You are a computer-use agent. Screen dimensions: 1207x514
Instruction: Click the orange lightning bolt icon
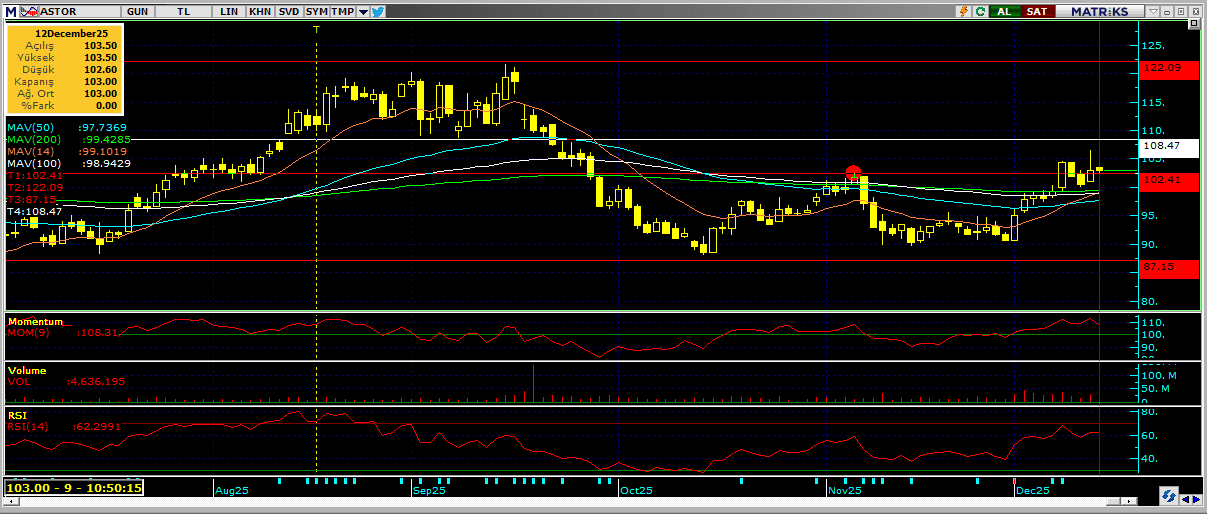click(x=963, y=11)
